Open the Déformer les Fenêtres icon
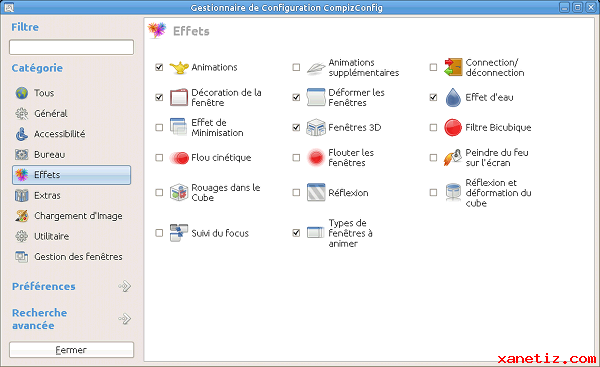 pos(316,97)
